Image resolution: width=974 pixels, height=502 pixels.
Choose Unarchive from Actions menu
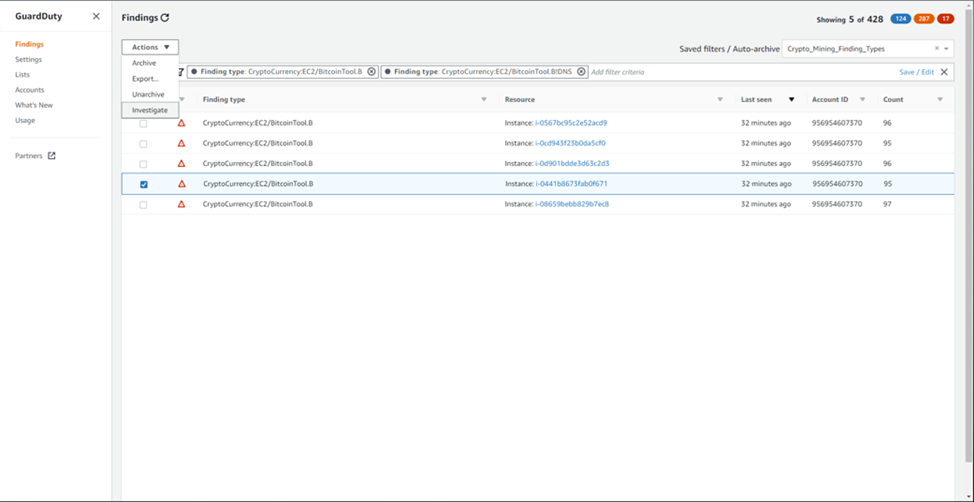(150, 94)
